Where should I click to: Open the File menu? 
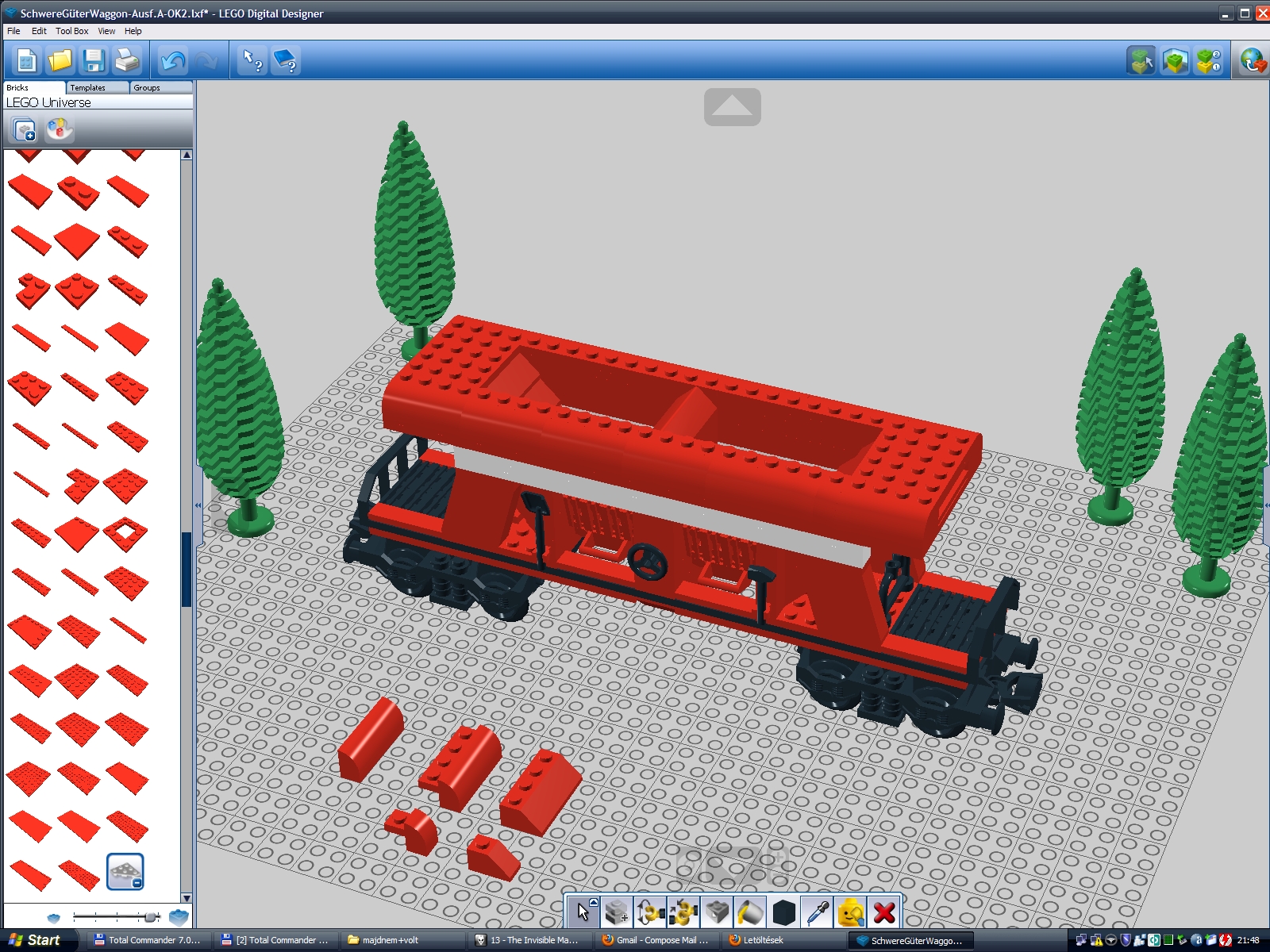tap(13, 31)
